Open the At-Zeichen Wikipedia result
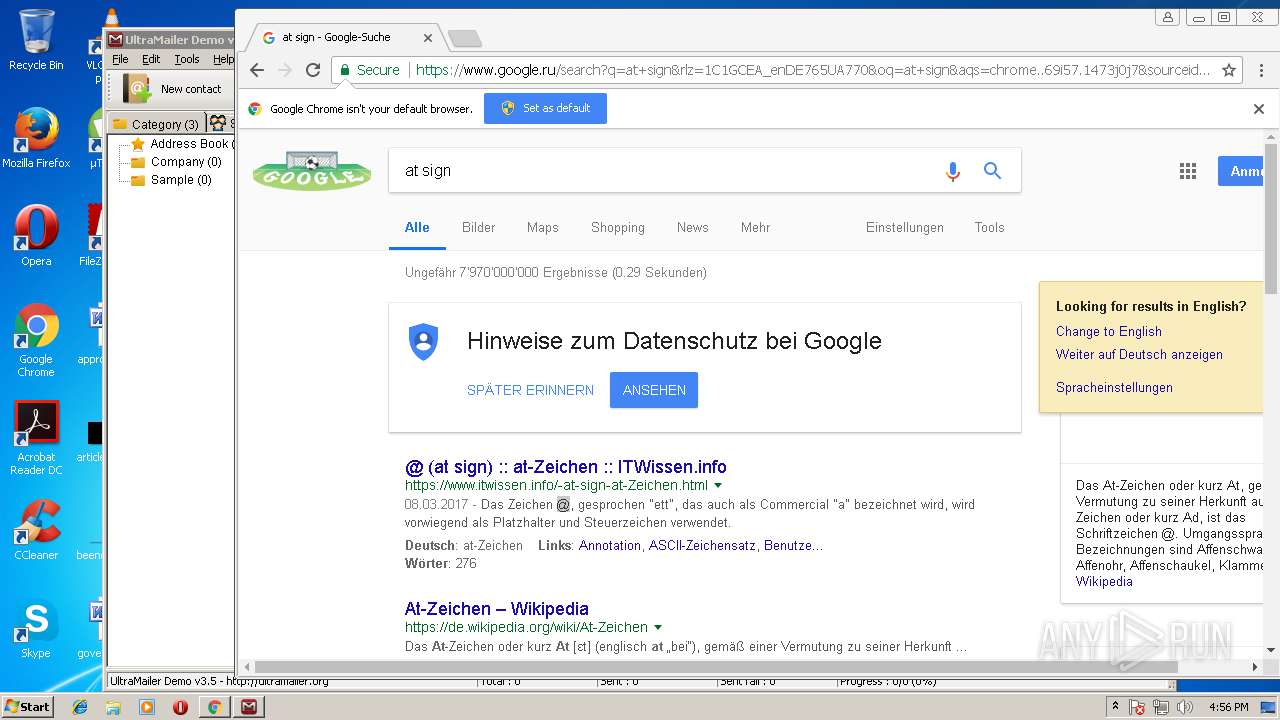Viewport: 1280px width, 720px height. click(x=497, y=609)
